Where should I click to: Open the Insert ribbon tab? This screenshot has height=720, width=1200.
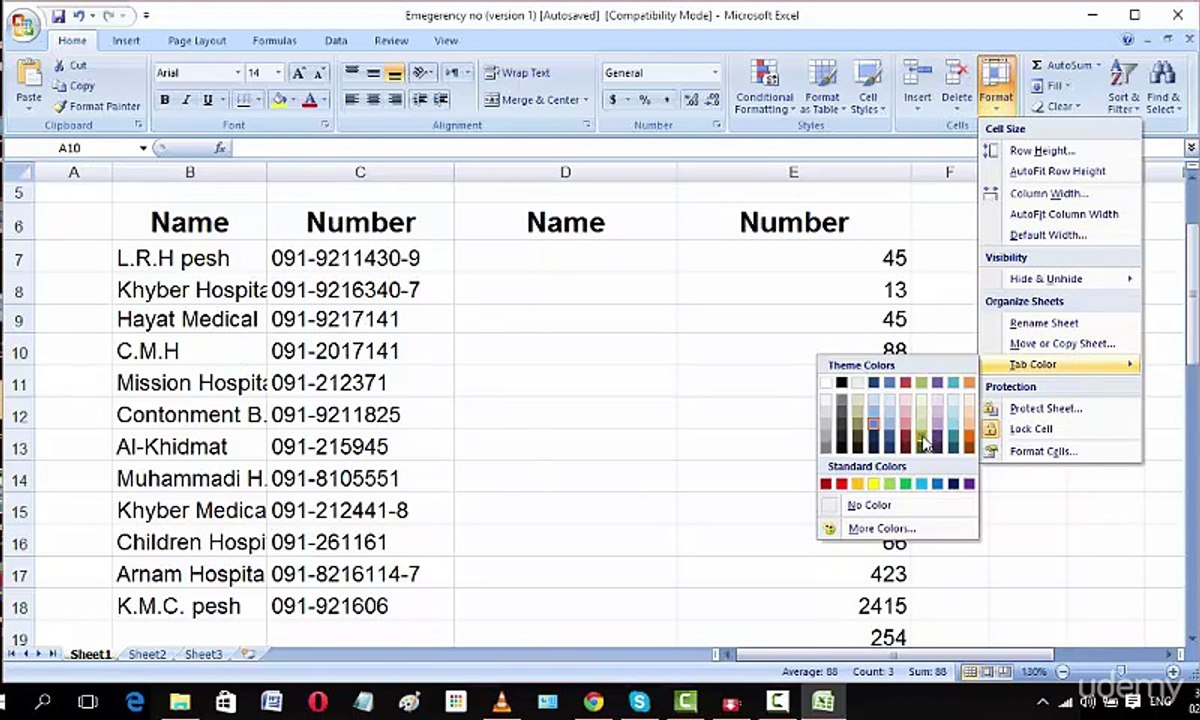[126, 41]
